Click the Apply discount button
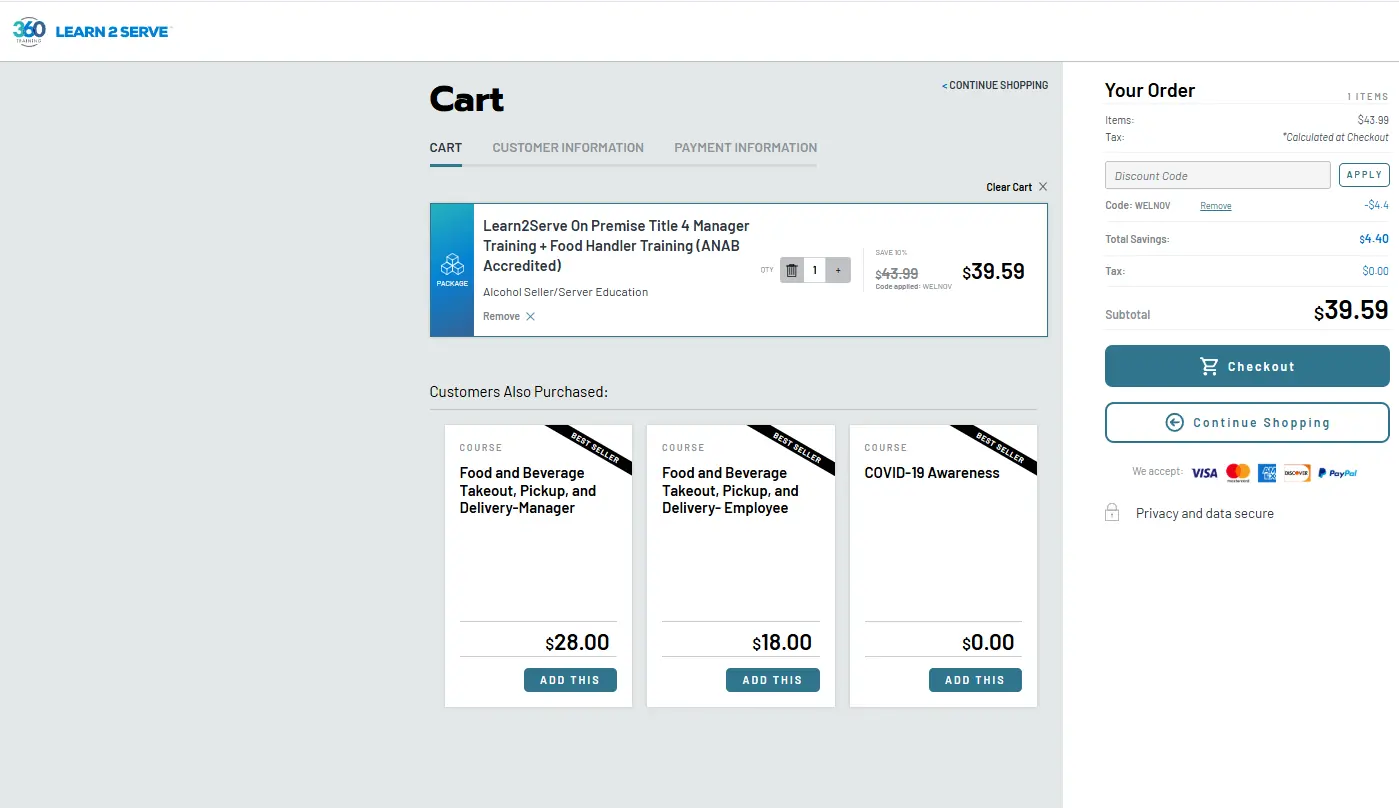 [1364, 175]
